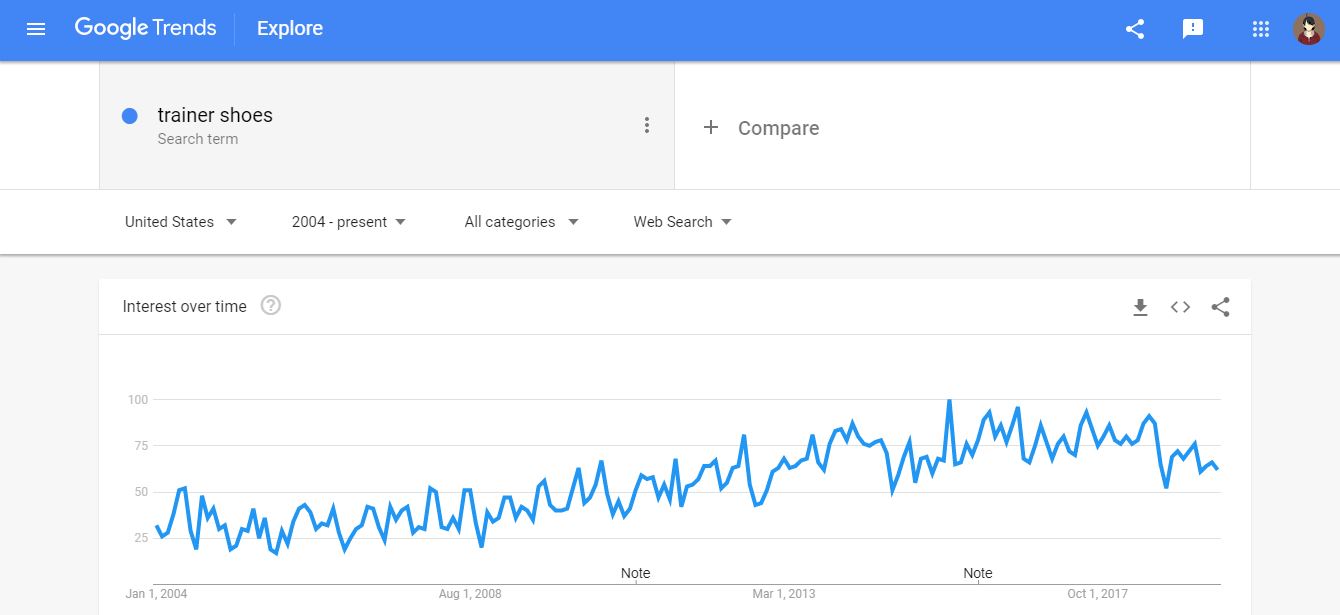Open the Web Search type dropdown

[x=682, y=222]
